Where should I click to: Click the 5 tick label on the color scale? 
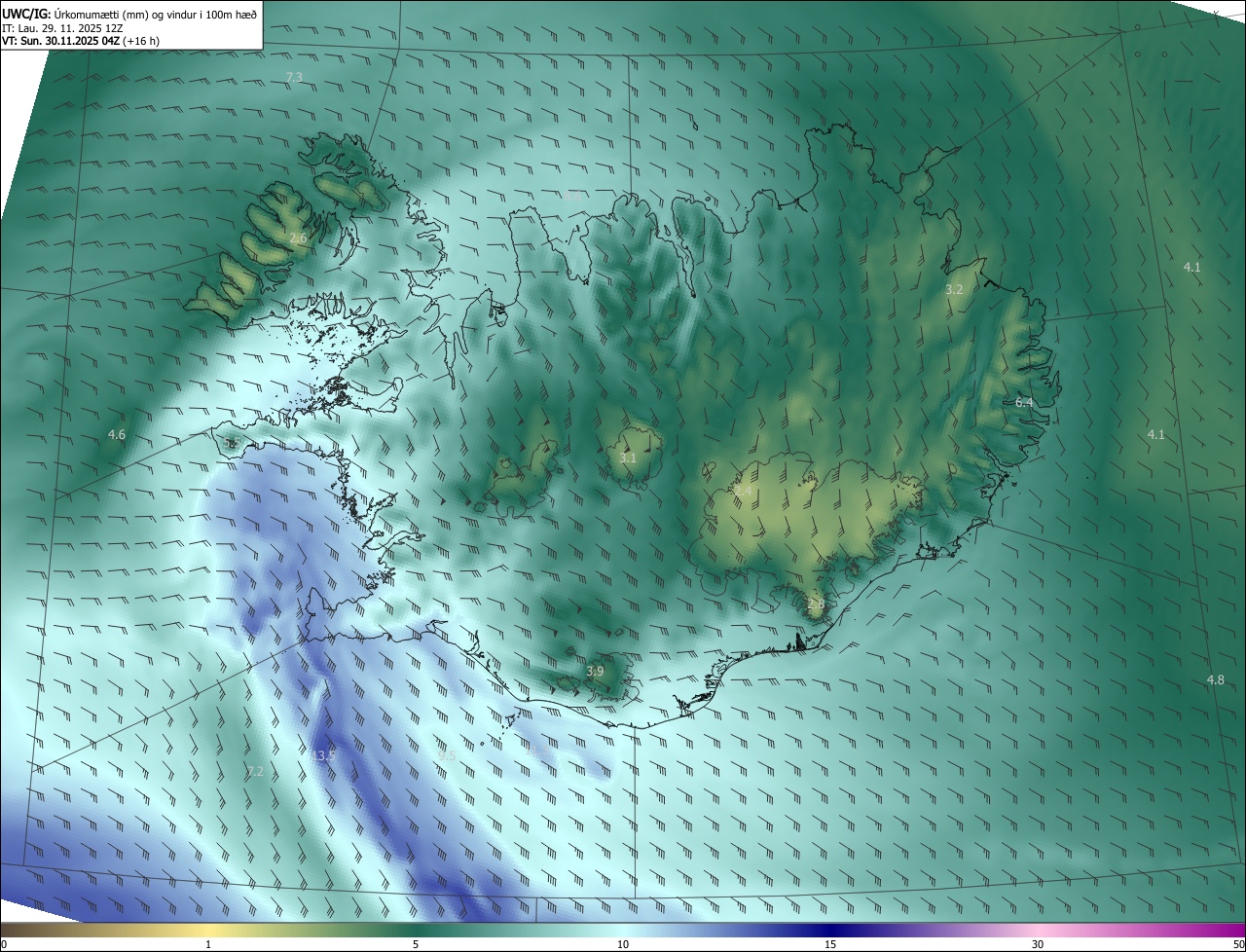pyautogui.click(x=416, y=944)
